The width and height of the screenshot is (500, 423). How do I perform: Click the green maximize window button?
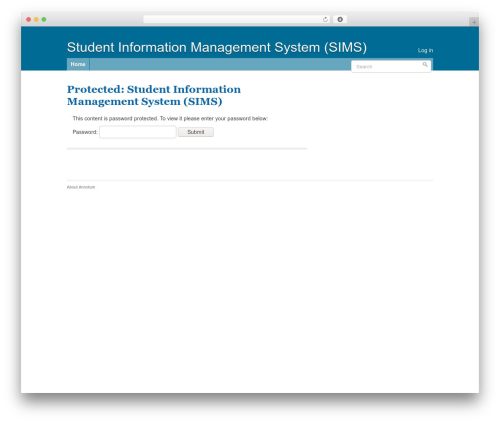coord(44,19)
